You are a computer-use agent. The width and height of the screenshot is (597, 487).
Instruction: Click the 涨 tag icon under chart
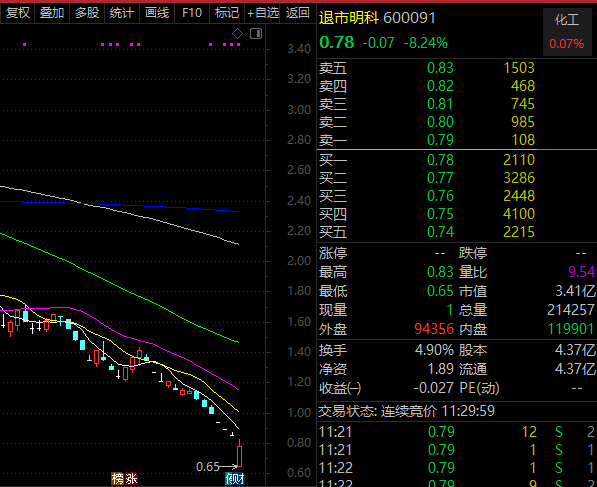click(x=131, y=479)
